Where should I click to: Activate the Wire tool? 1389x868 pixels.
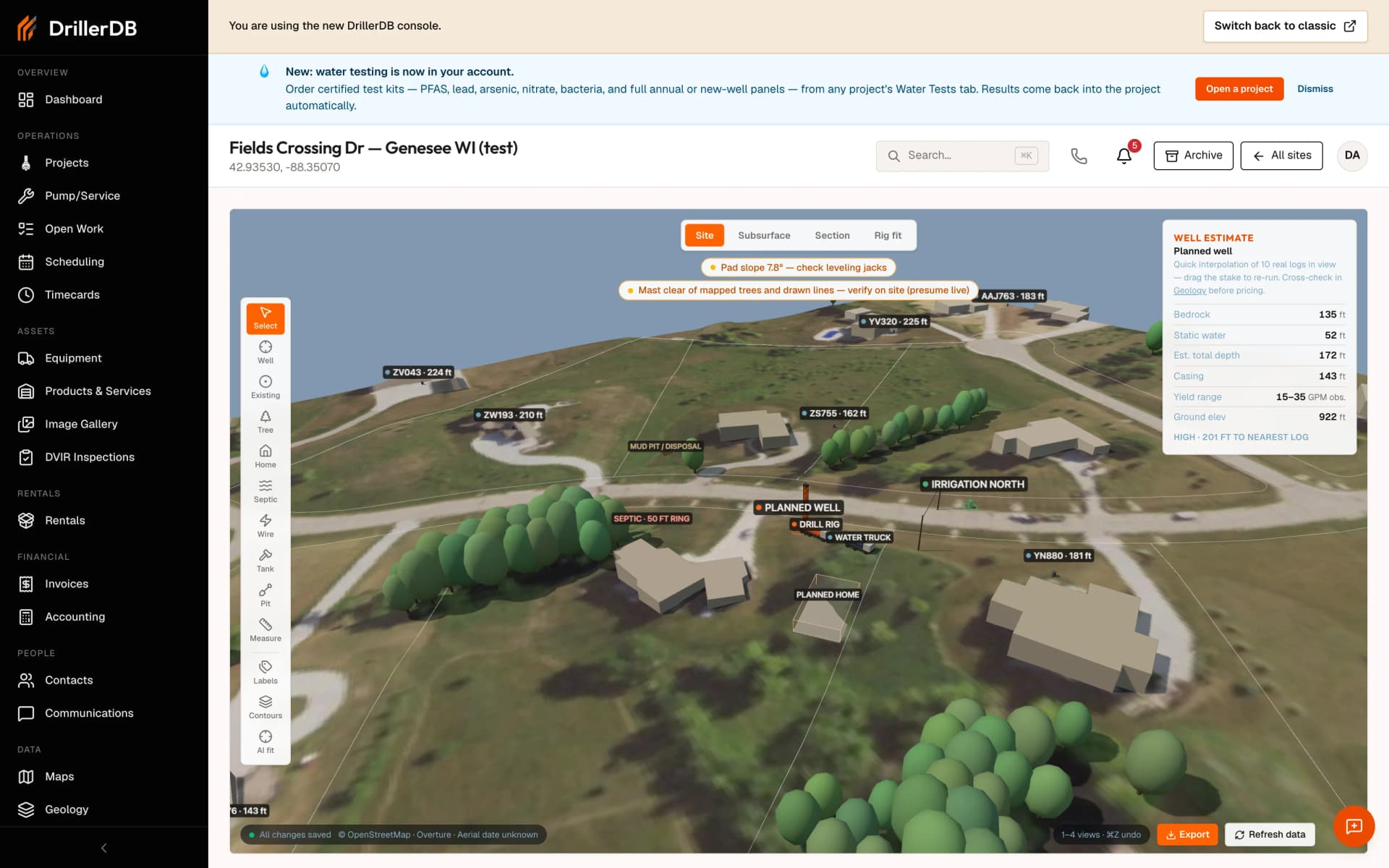pos(266,526)
